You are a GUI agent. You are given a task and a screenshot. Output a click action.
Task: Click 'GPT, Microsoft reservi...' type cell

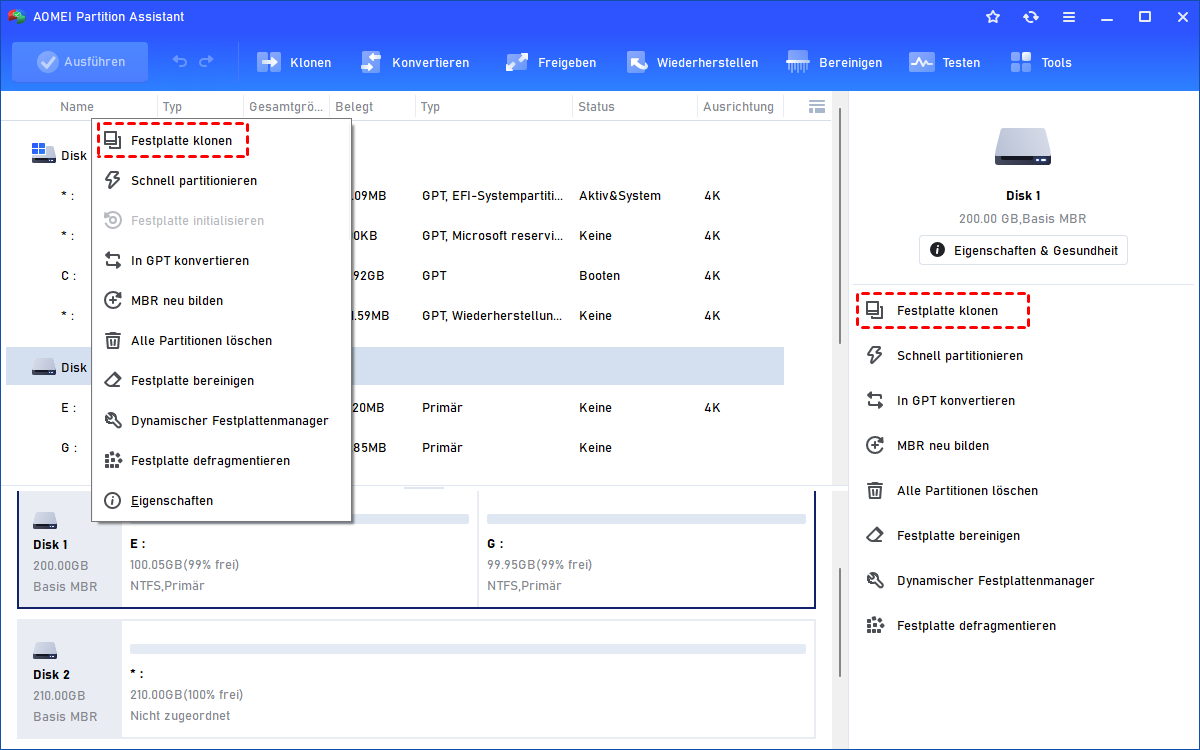point(493,236)
